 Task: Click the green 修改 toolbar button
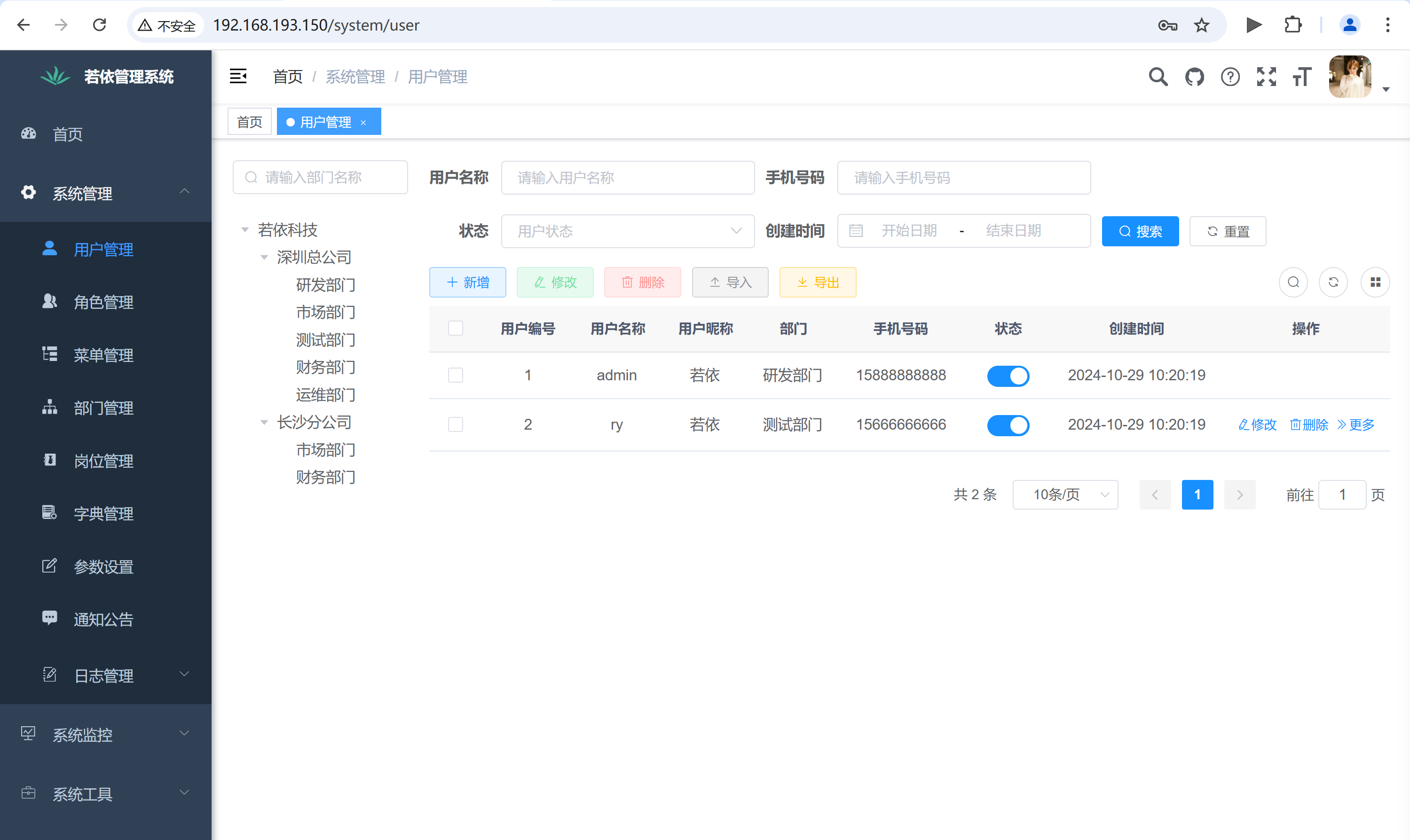pos(555,282)
